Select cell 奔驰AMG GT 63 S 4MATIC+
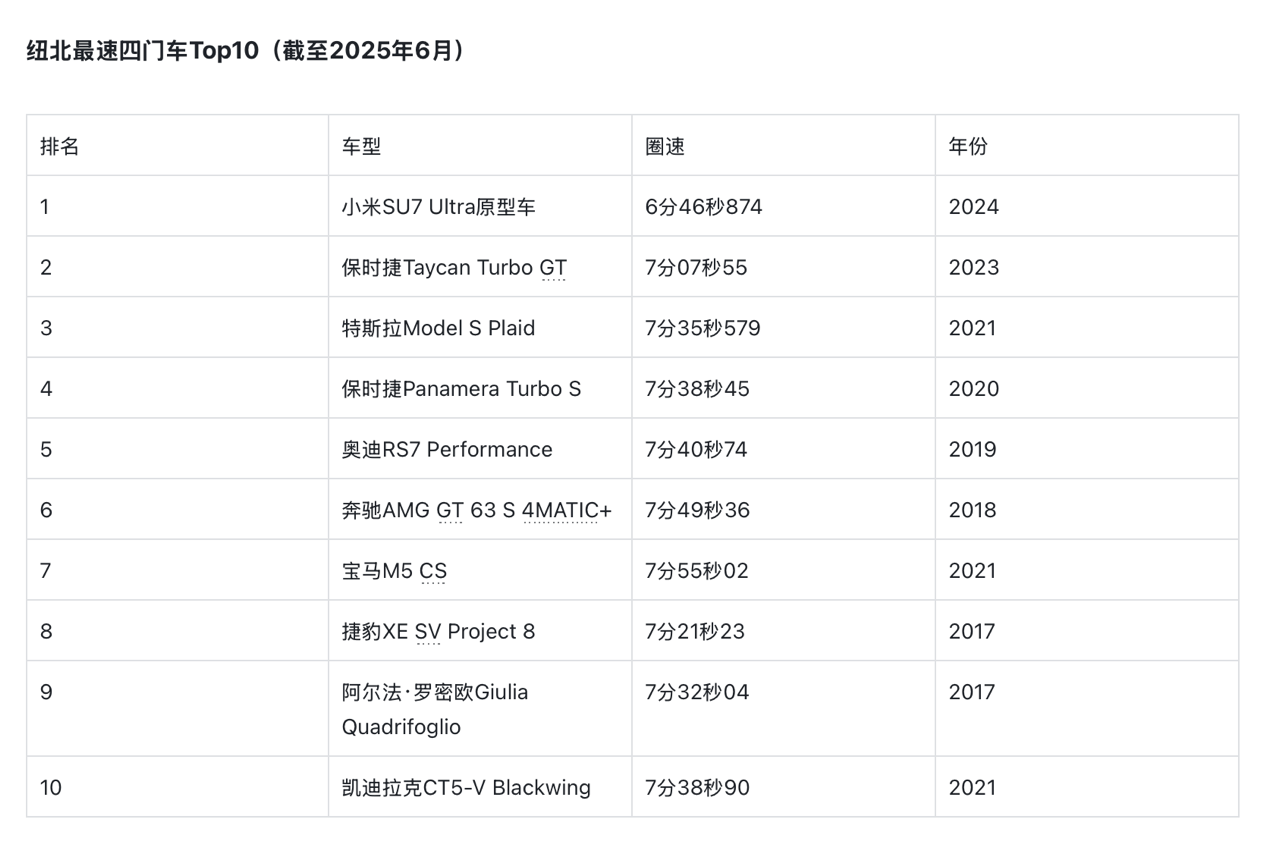 coord(480,510)
